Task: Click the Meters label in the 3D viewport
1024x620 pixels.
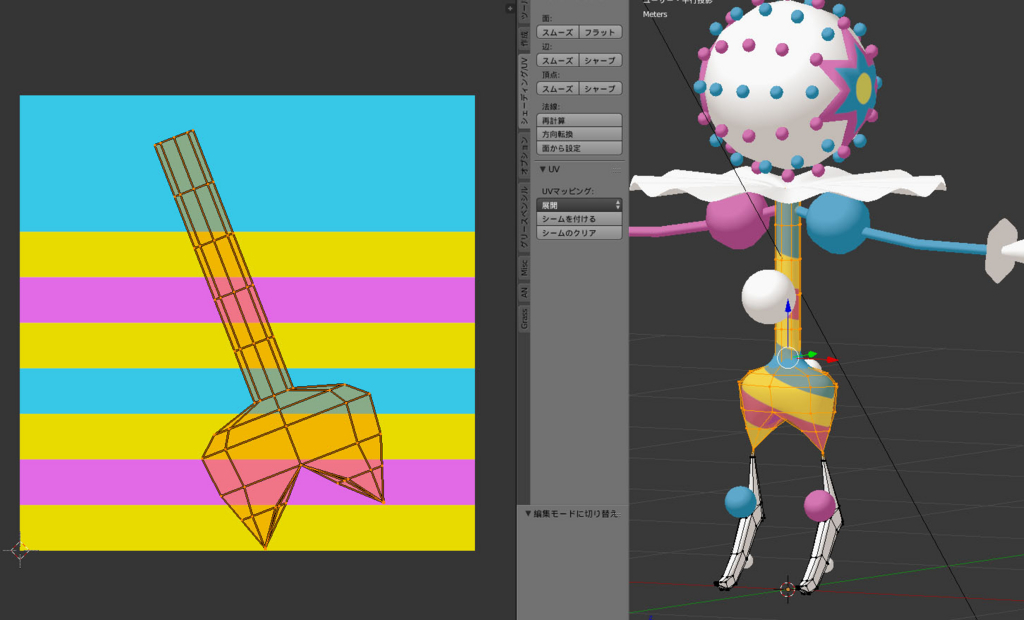Action: tap(655, 14)
